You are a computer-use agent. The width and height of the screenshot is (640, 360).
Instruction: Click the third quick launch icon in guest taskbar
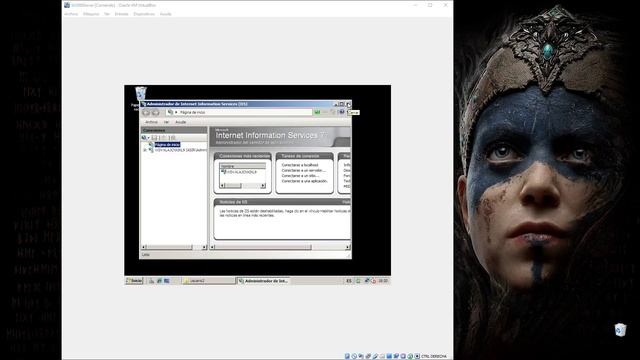pos(167,281)
